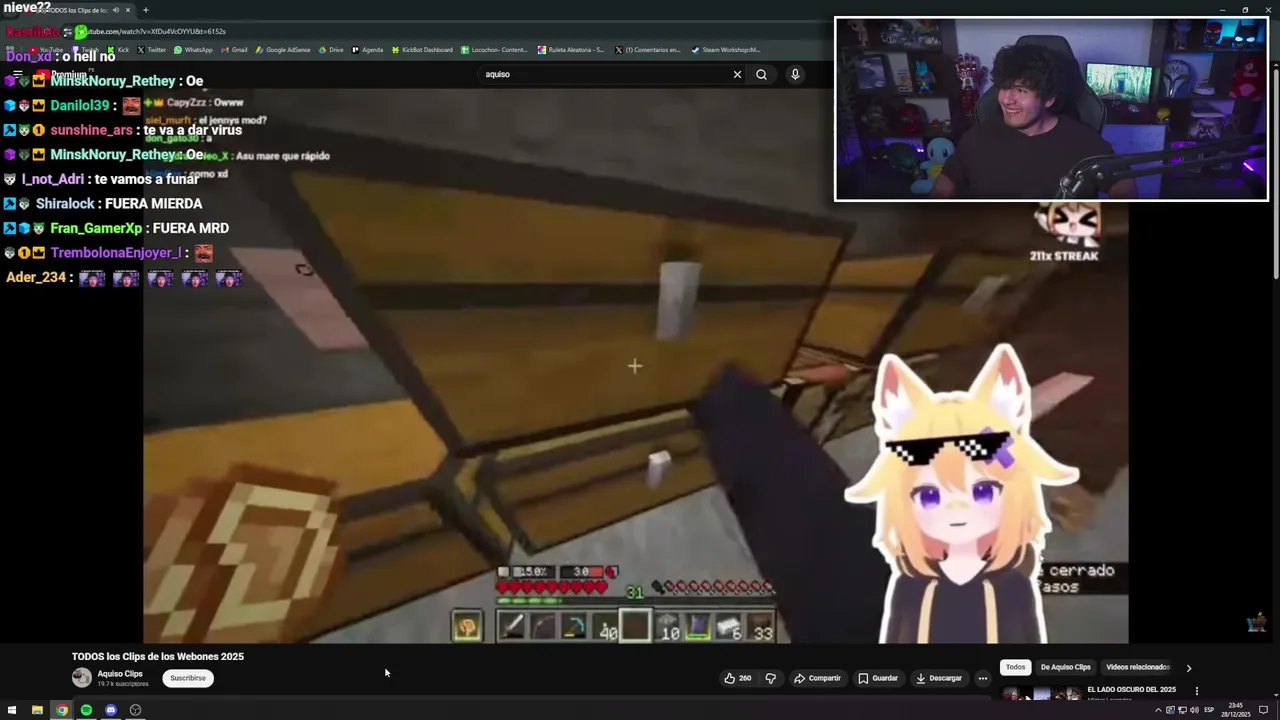Open related video 'EL LADO OSCURO DEL 2025'
The image size is (1280, 720).
tap(1131, 689)
